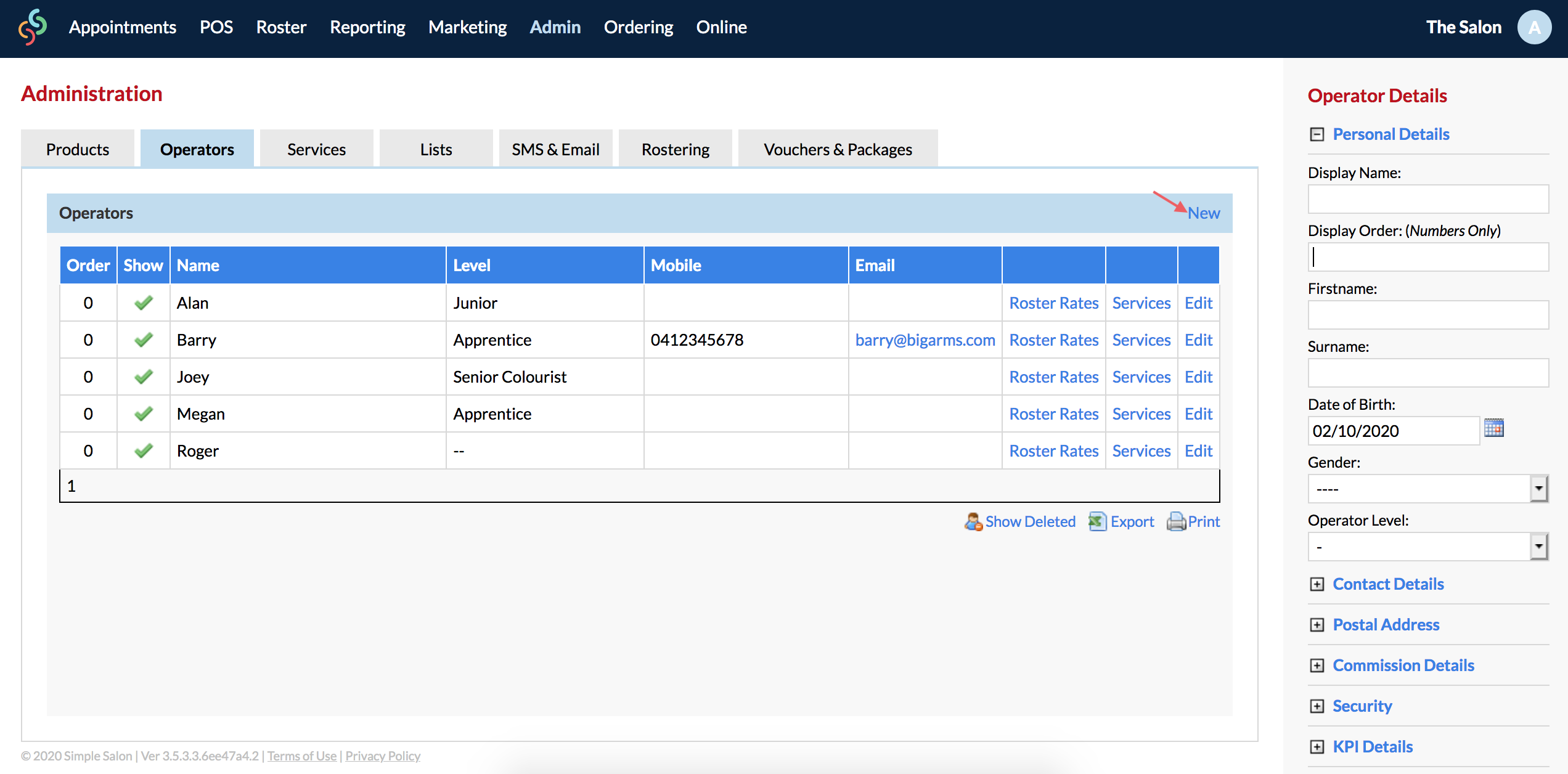The height and width of the screenshot is (774, 1568).
Task: Open Roster Rates for Roger
Action: [x=1054, y=450]
